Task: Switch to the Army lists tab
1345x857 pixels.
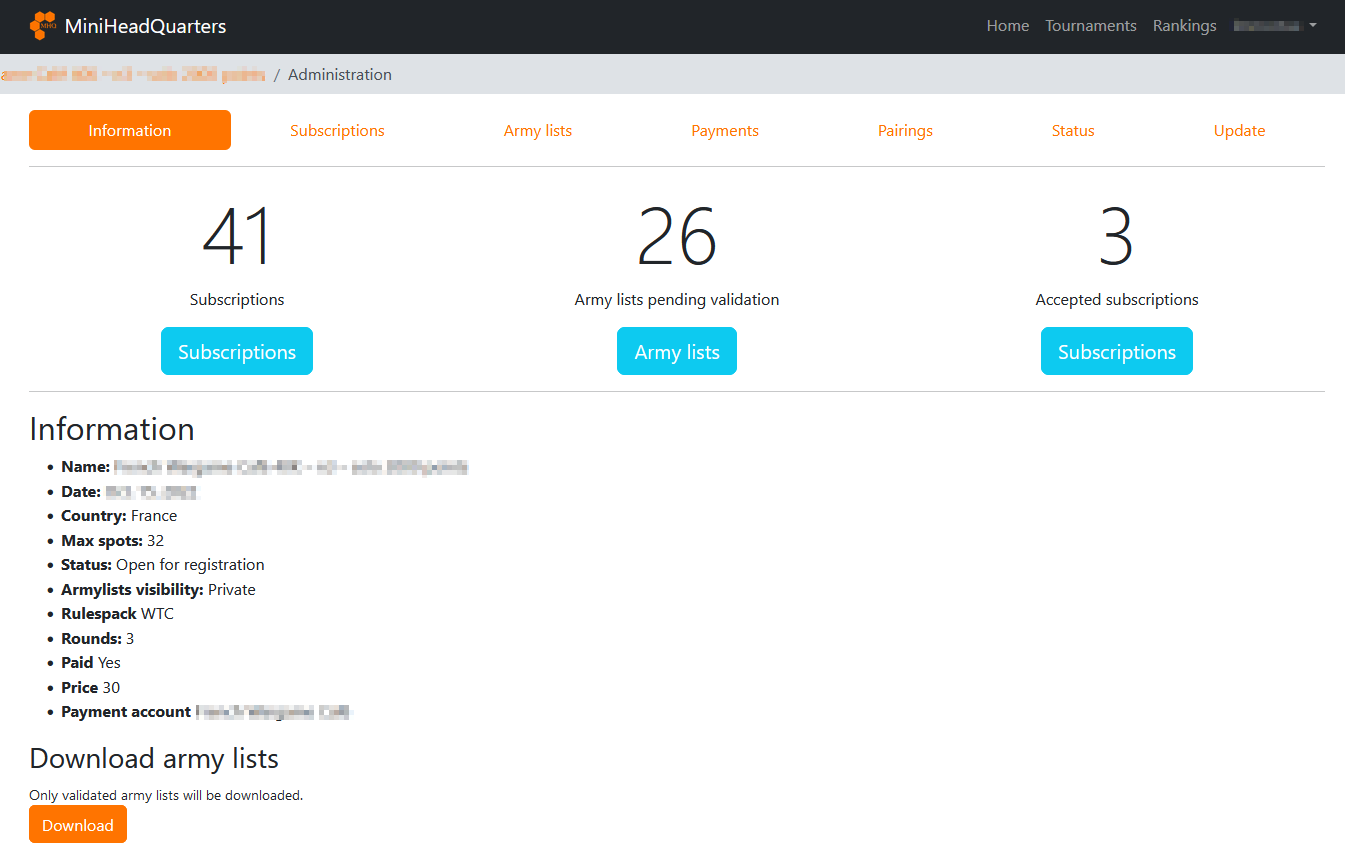Action: pos(538,131)
